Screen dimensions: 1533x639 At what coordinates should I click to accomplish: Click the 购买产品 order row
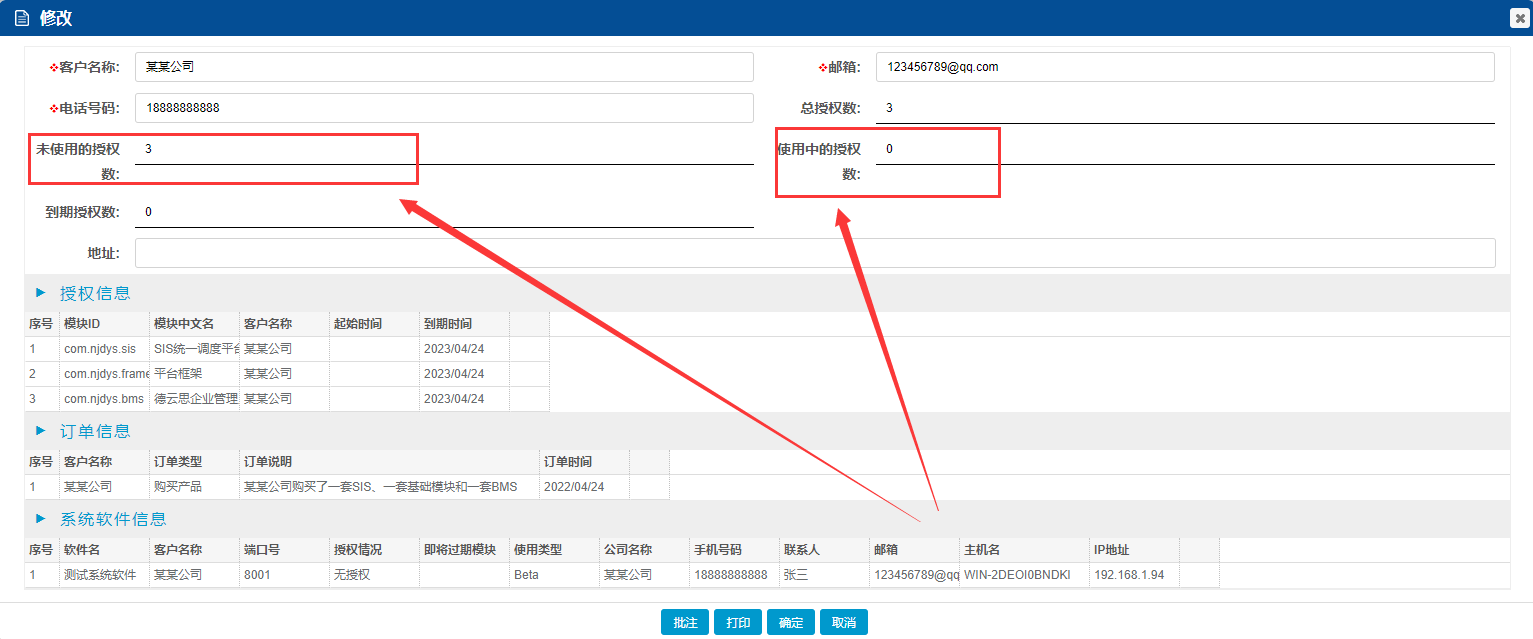(x=178, y=487)
